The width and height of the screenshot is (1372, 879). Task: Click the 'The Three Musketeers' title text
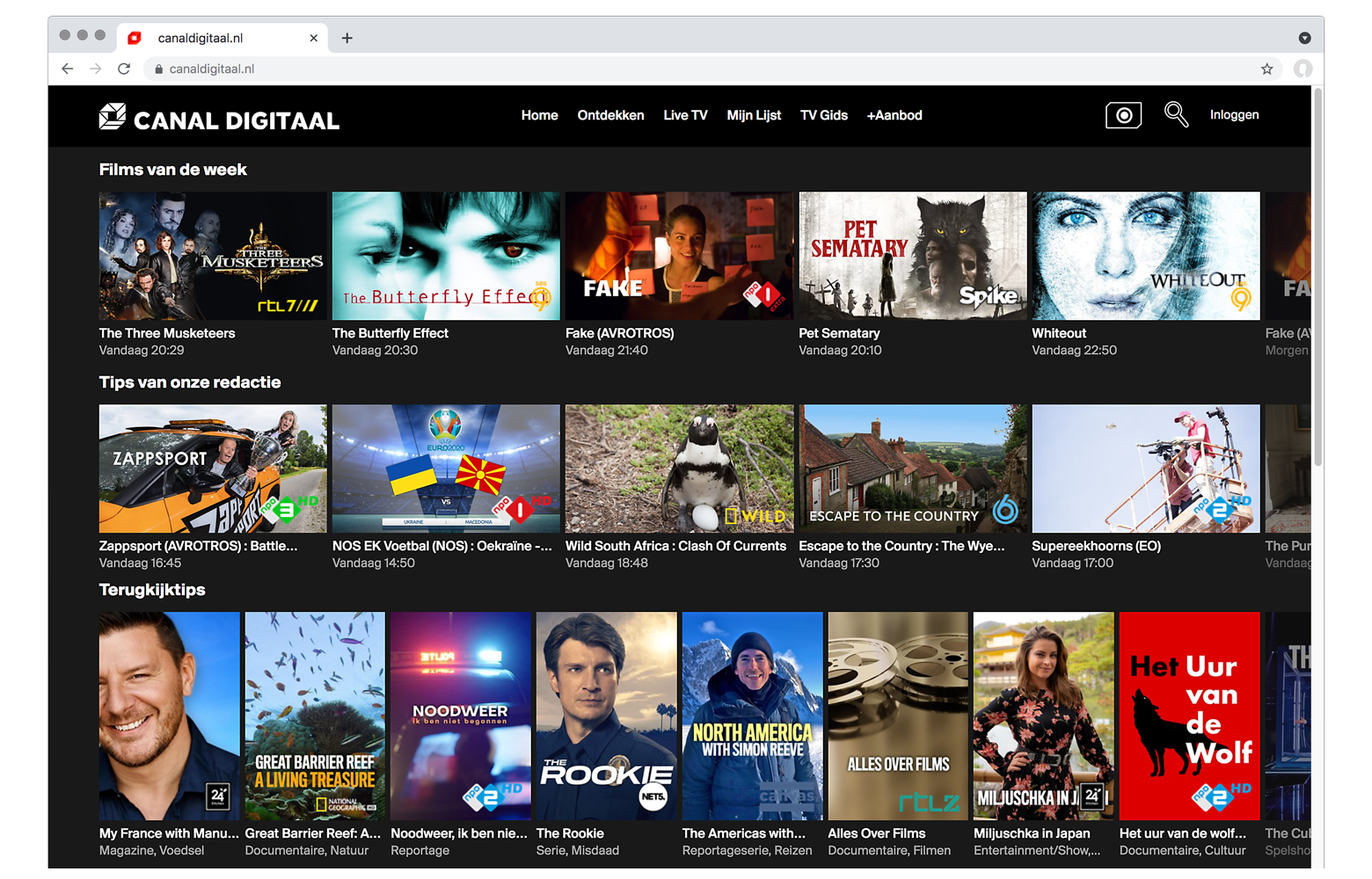(167, 333)
